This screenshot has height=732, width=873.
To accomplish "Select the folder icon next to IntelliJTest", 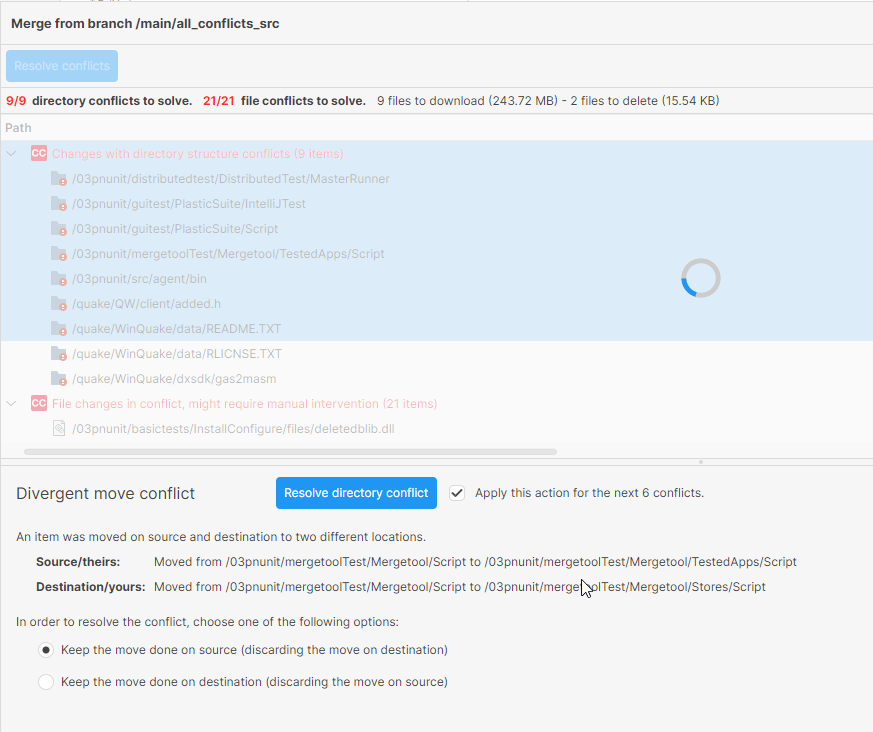I will 58,203.
